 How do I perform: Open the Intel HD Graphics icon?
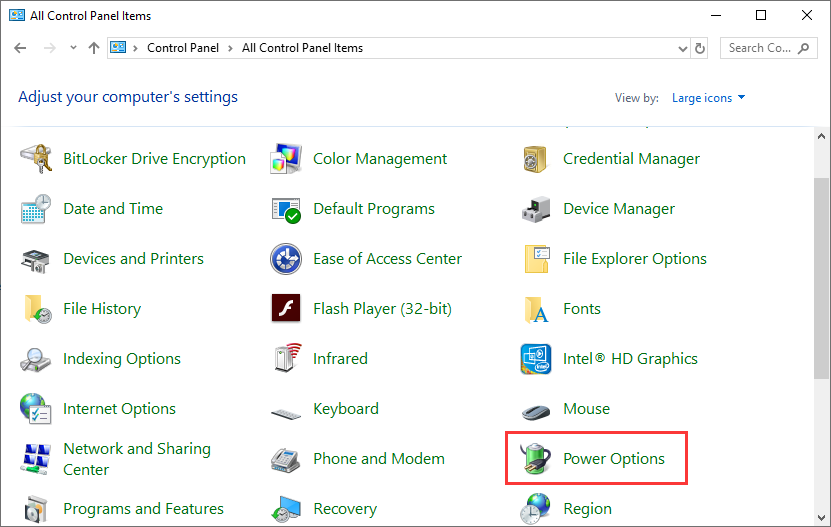pos(536,359)
